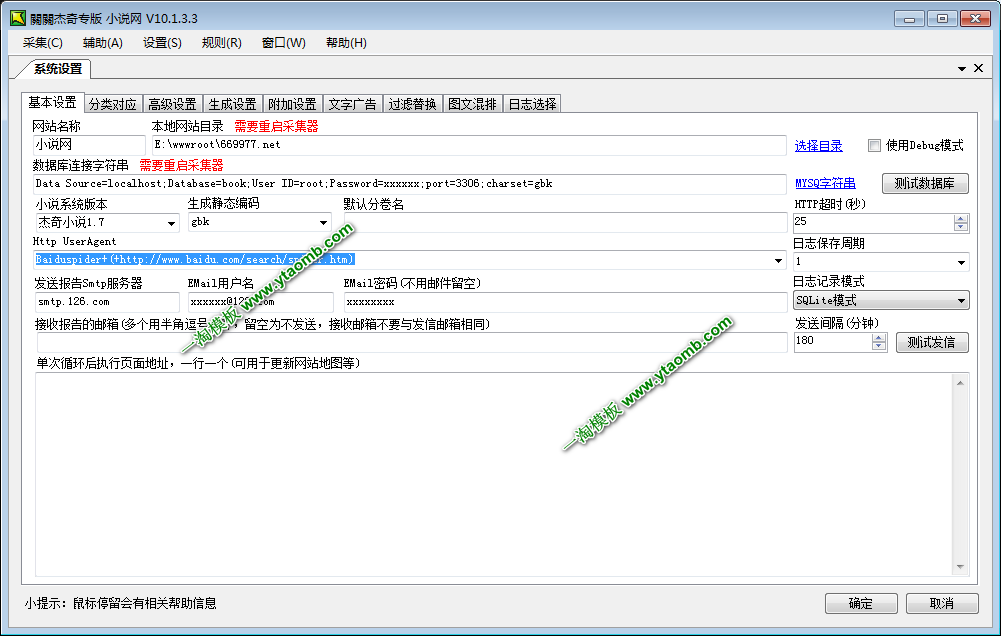
Task: Expand the Http UserAgent dropdown arrow
Action: (x=778, y=261)
